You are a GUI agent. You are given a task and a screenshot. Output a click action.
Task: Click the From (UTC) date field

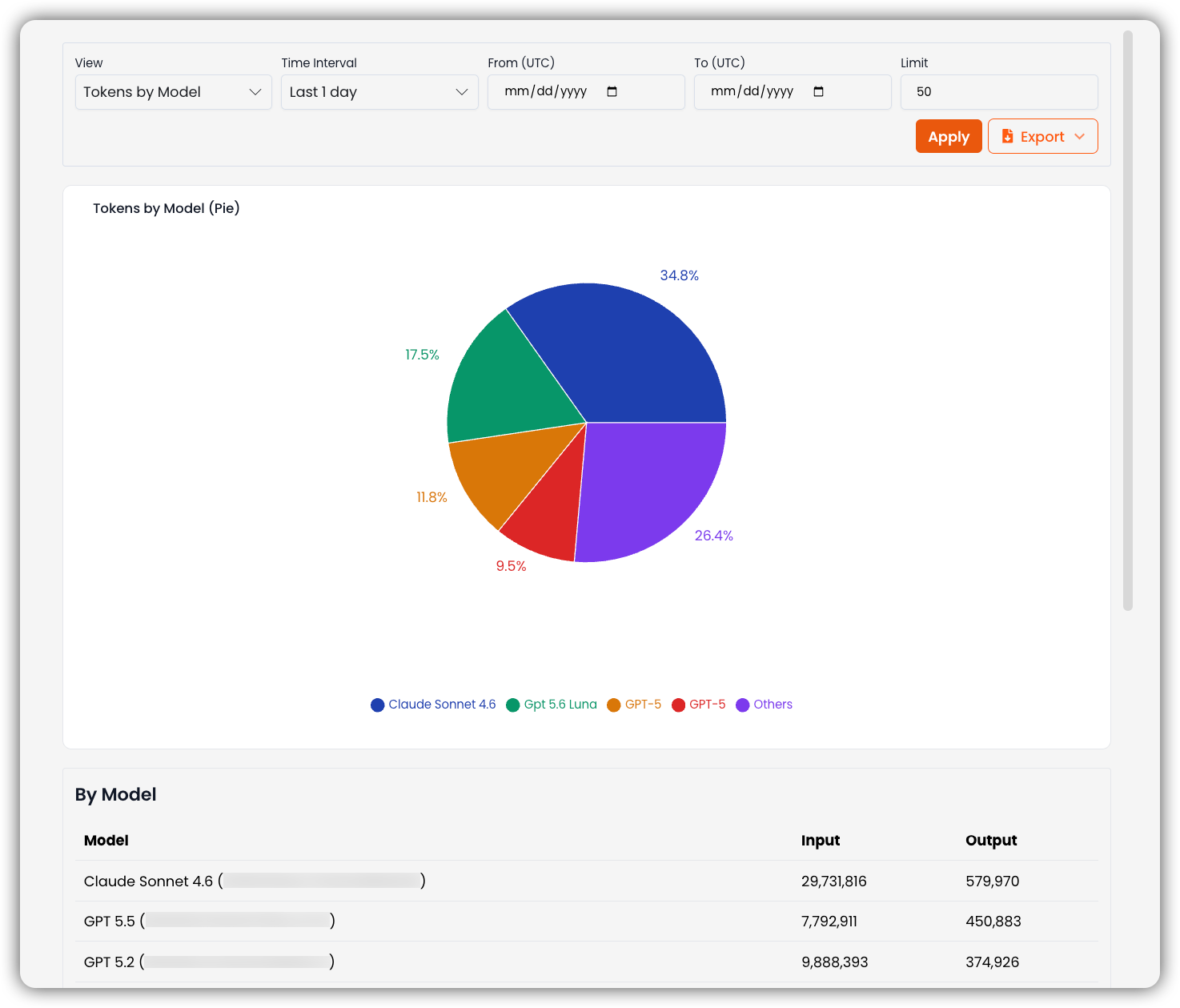586,92
